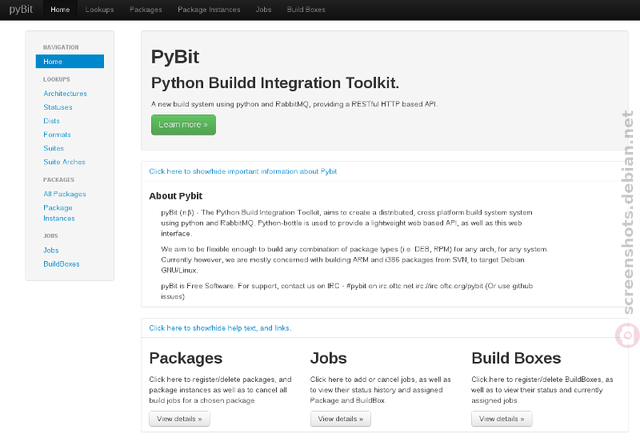Open Package Instances in the sidebar
The height and width of the screenshot is (446, 640).
(59, 213)
